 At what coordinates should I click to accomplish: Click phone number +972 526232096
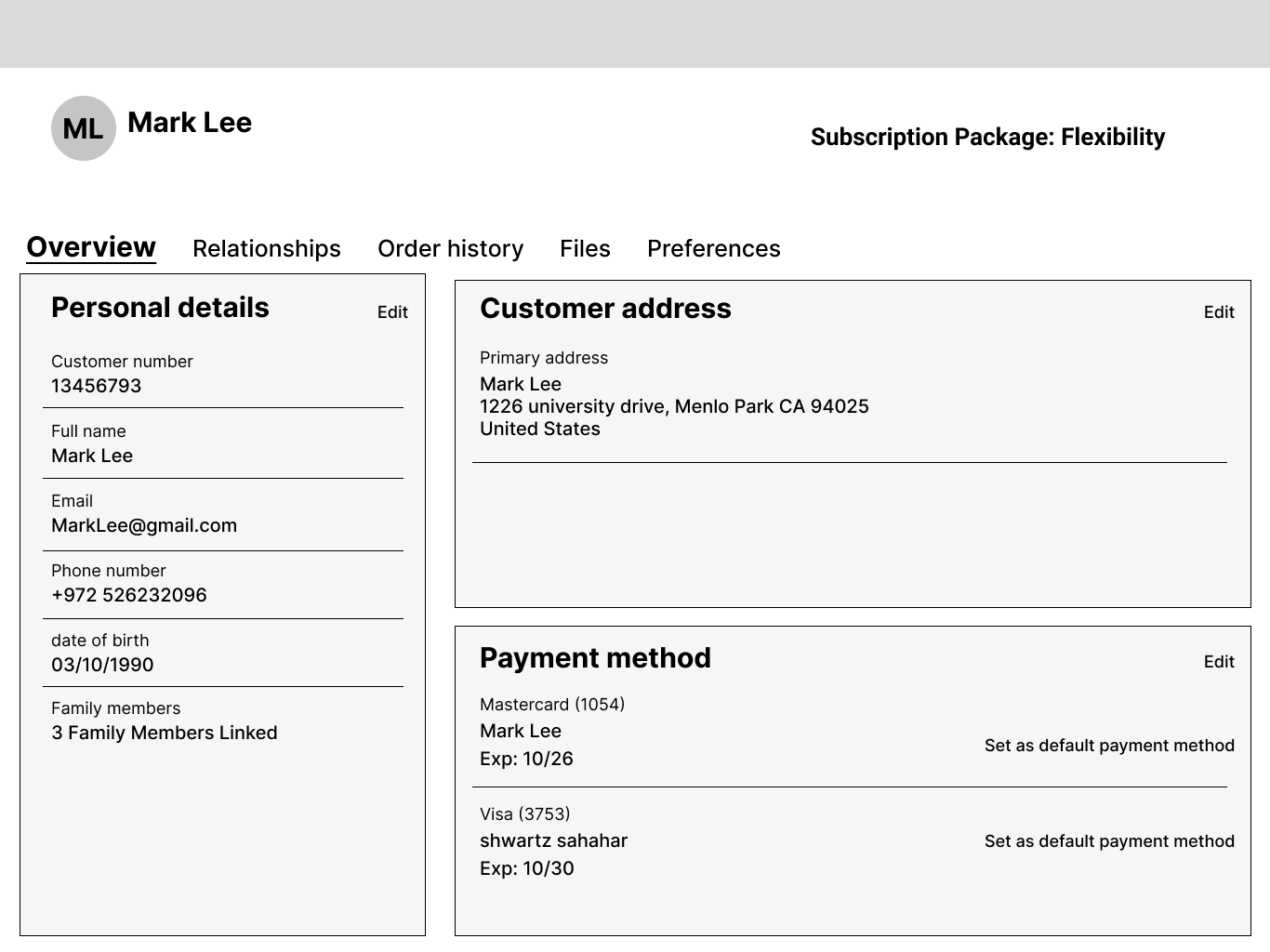[129, 595]
